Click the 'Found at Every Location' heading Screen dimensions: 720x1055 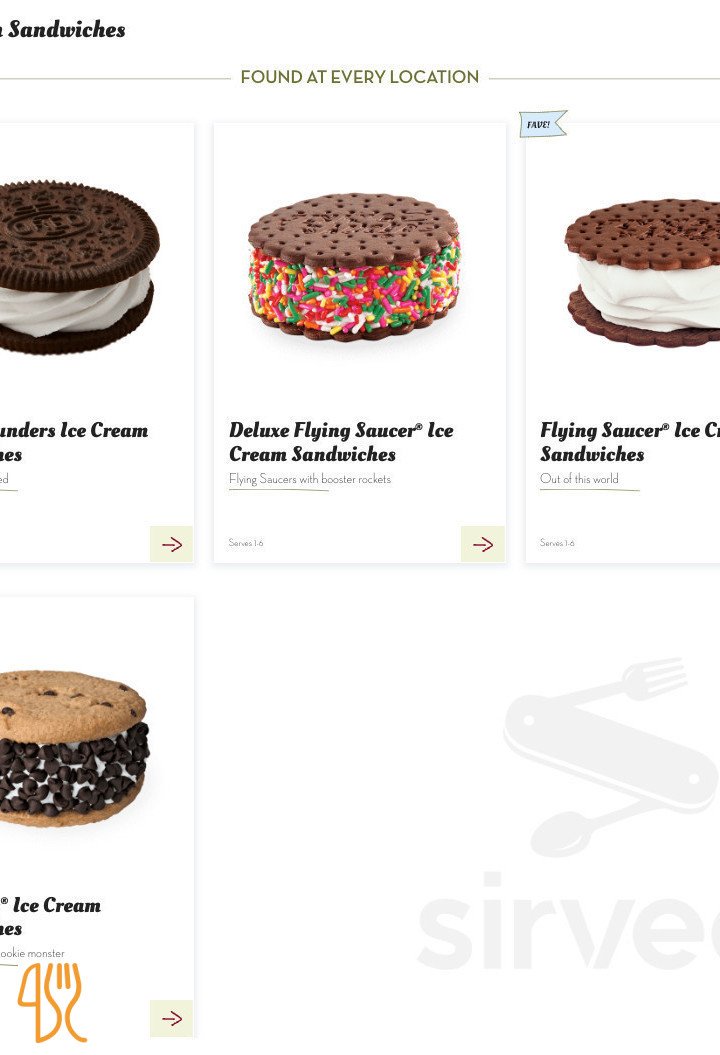[x=360, y=77]
